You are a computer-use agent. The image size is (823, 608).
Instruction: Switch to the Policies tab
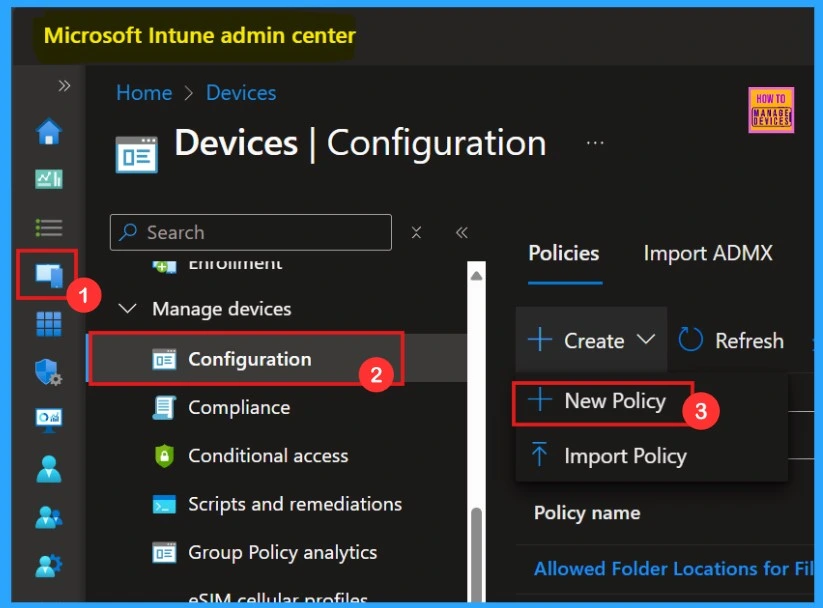pyautogui.click(x=564, y=254)
